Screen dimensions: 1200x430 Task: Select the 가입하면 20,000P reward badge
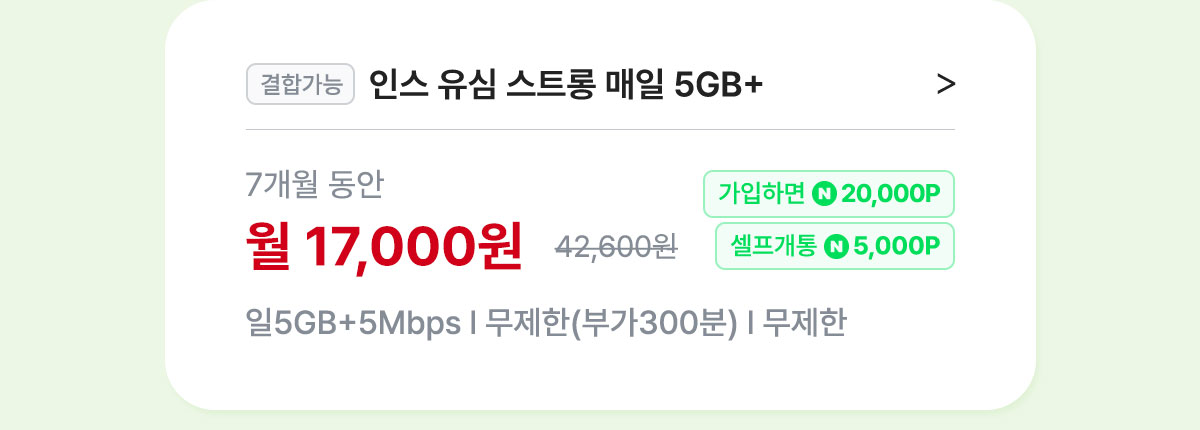coord(829,194)
